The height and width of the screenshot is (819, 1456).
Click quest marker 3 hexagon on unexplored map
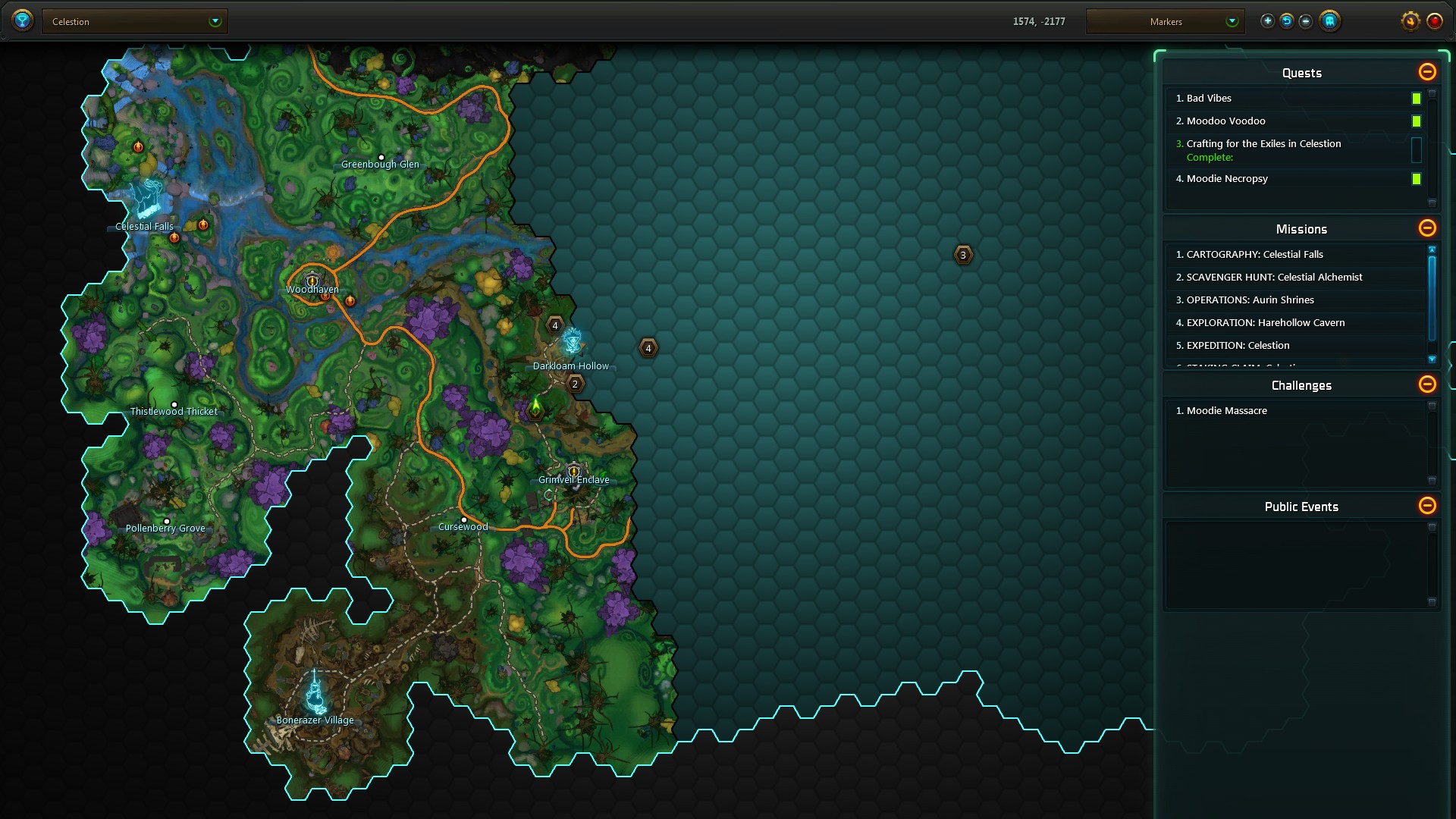[963, 255]
